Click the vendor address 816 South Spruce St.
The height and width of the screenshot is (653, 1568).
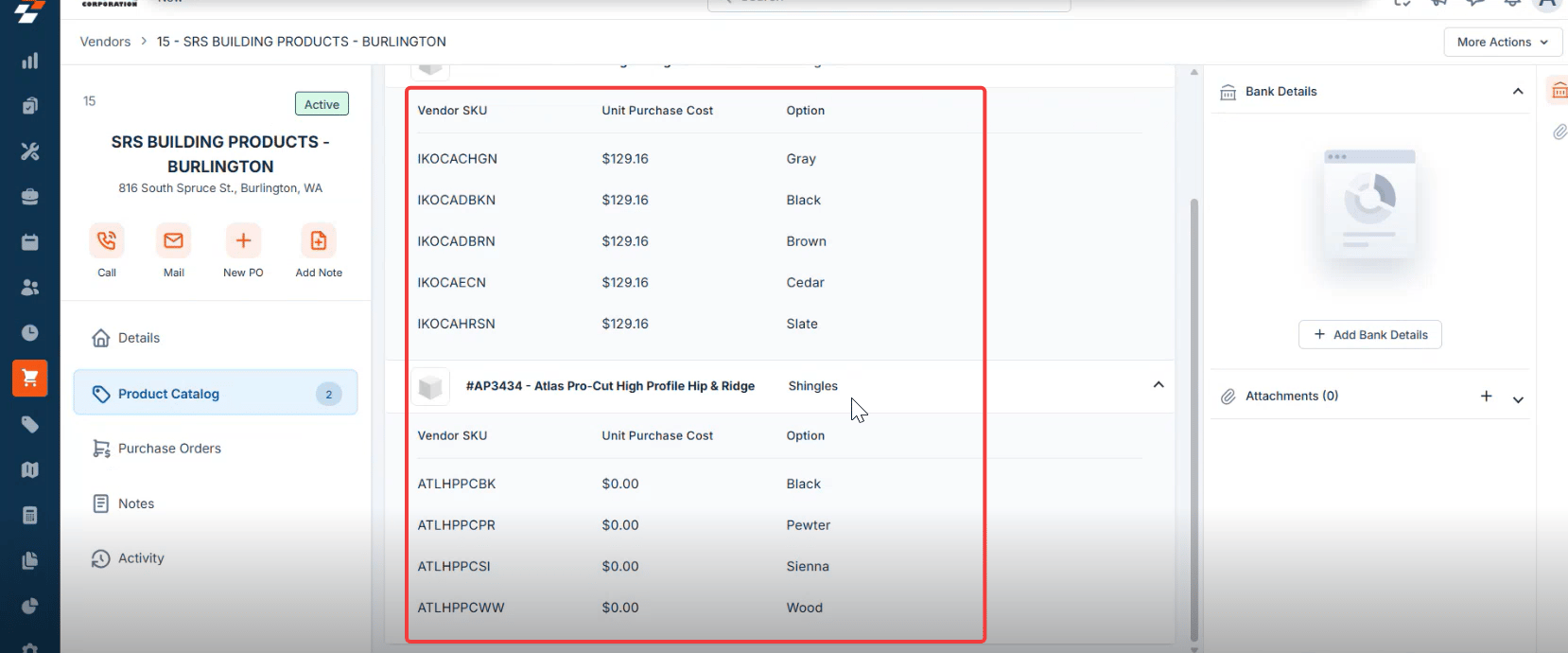coord(220,188)
